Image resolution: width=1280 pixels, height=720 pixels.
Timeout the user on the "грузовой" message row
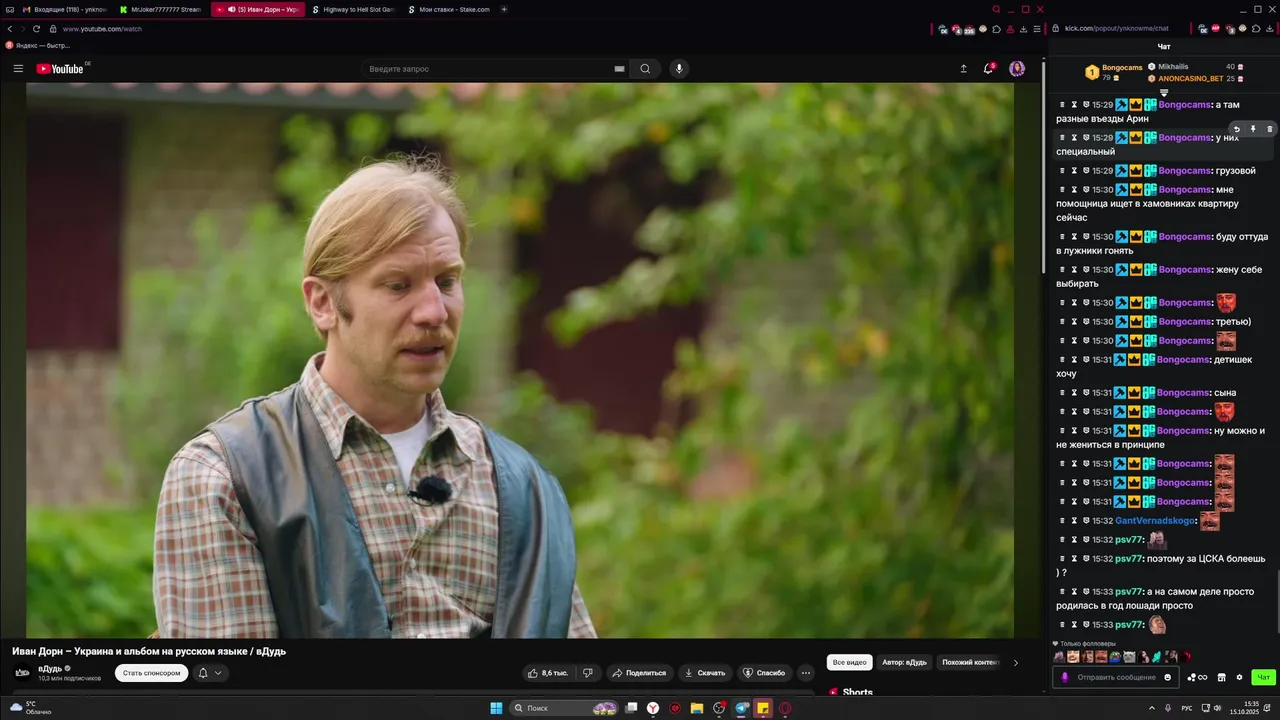[x=1074, y=171]
